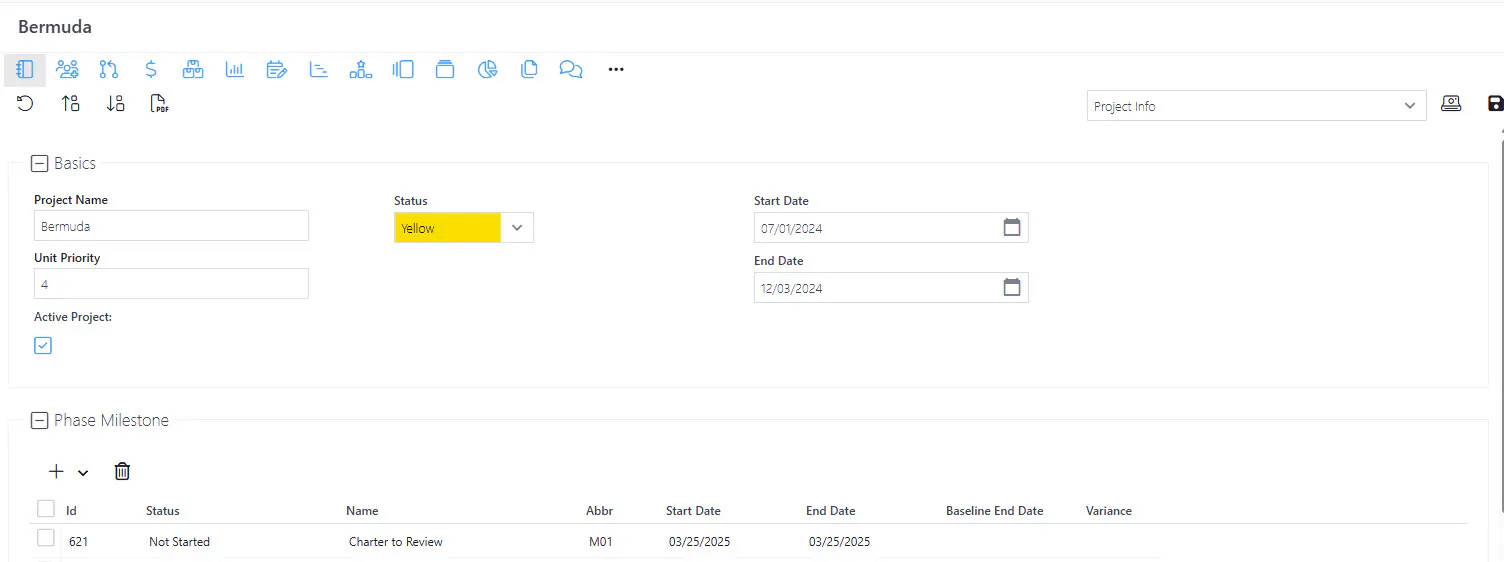Open the branch/workflow icon
Image resolution: width=1504 pixels, height=562 pixels.
[x=109, y=70]
